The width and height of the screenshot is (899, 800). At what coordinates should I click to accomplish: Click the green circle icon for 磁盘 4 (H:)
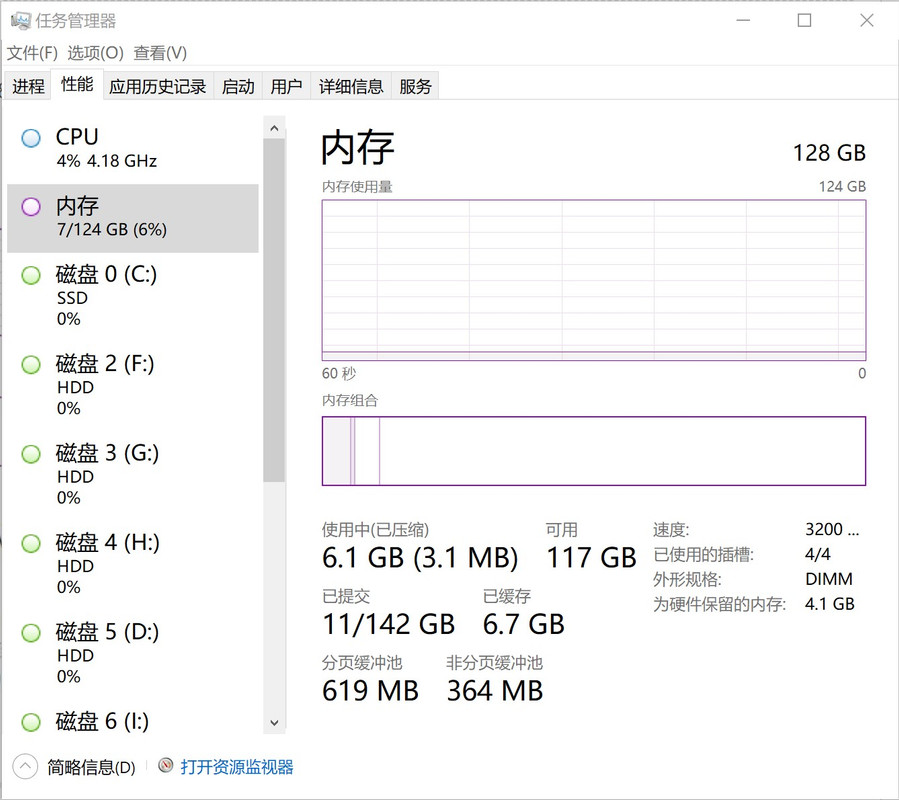point(31,544)
